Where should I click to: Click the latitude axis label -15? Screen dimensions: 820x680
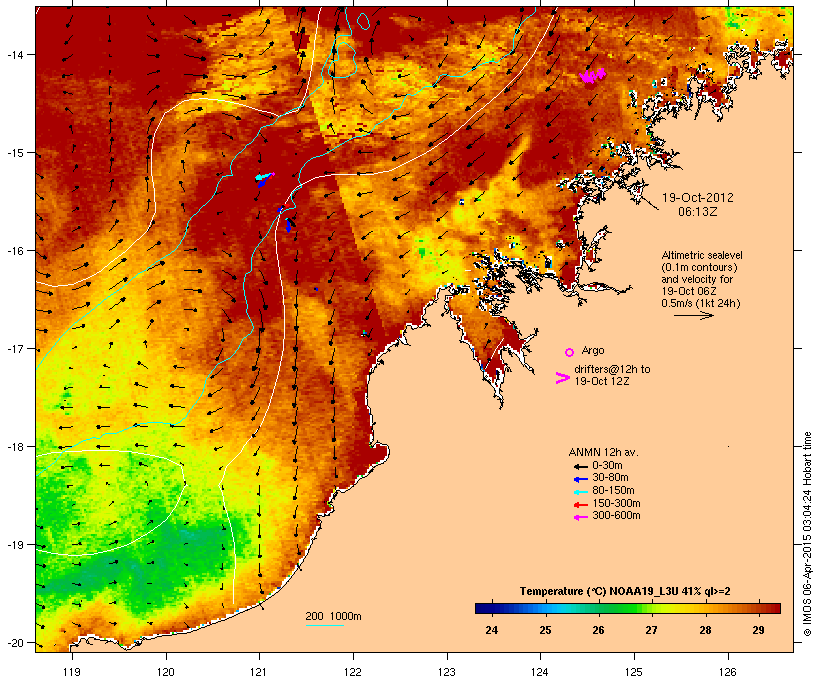click(15, 152)
